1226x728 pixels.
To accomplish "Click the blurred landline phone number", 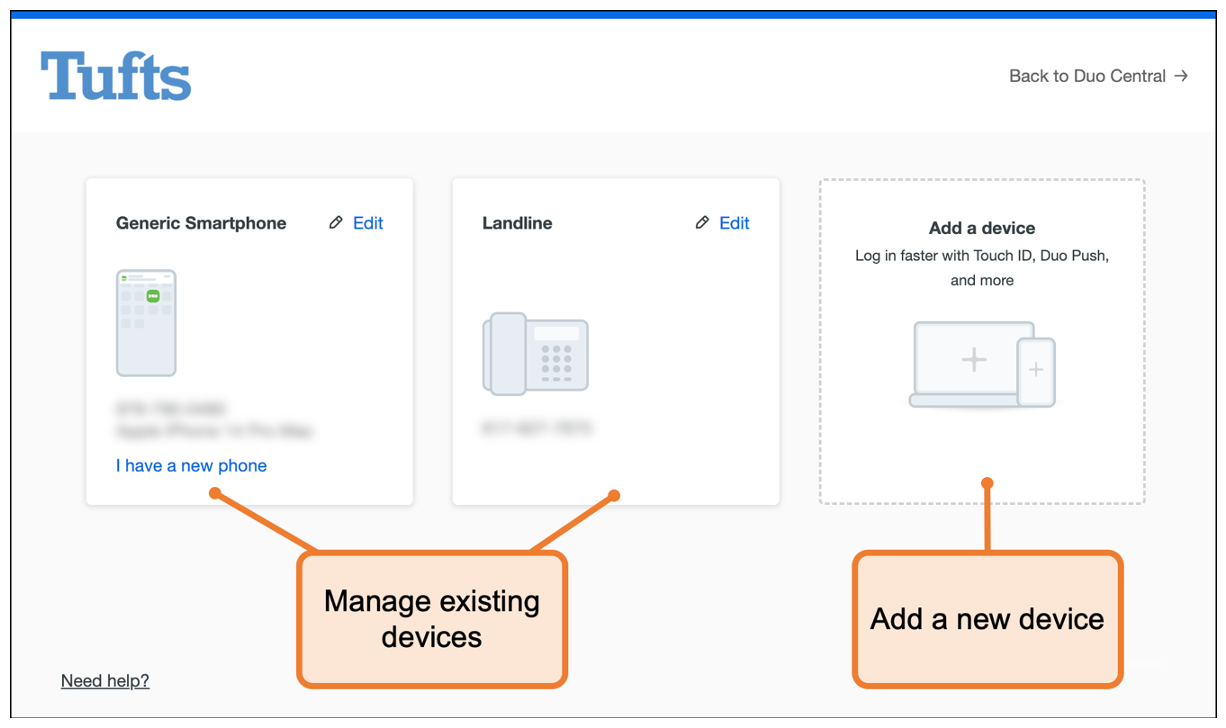I will click(537, 429).
